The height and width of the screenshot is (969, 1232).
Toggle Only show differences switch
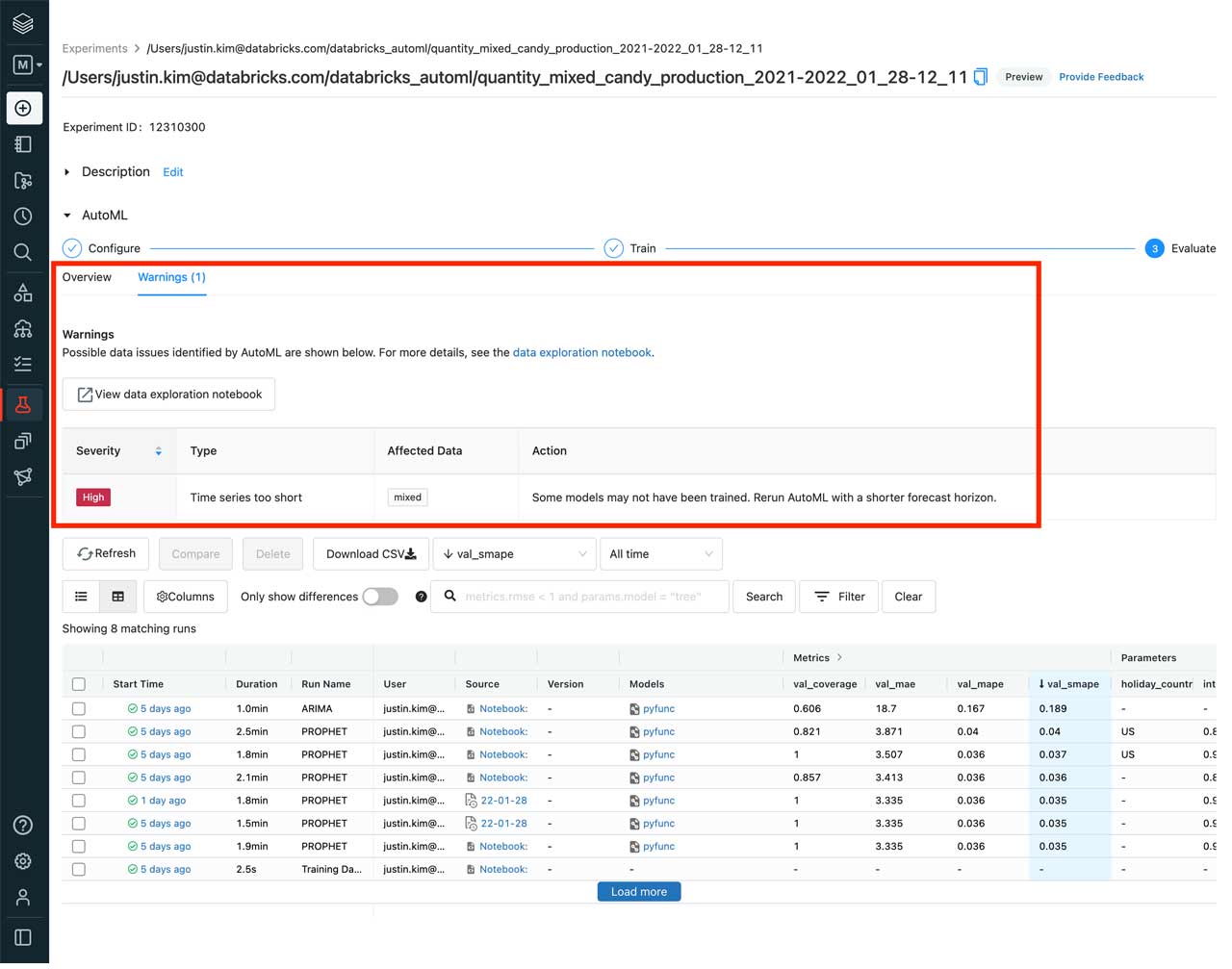click(380, 597)
